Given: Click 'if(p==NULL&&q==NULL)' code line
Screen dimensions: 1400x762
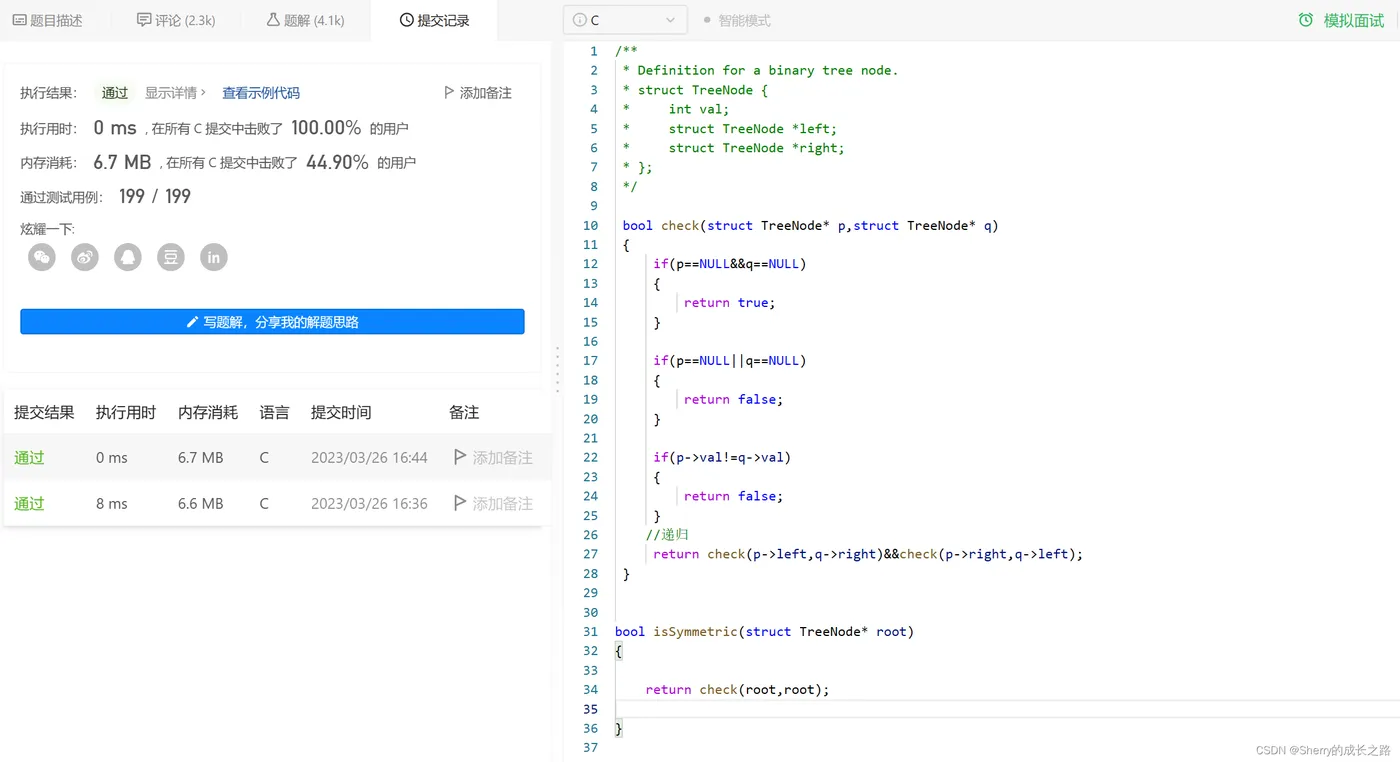Looking at the screenshot, I should pyautogui.click(x=730, y=263).
